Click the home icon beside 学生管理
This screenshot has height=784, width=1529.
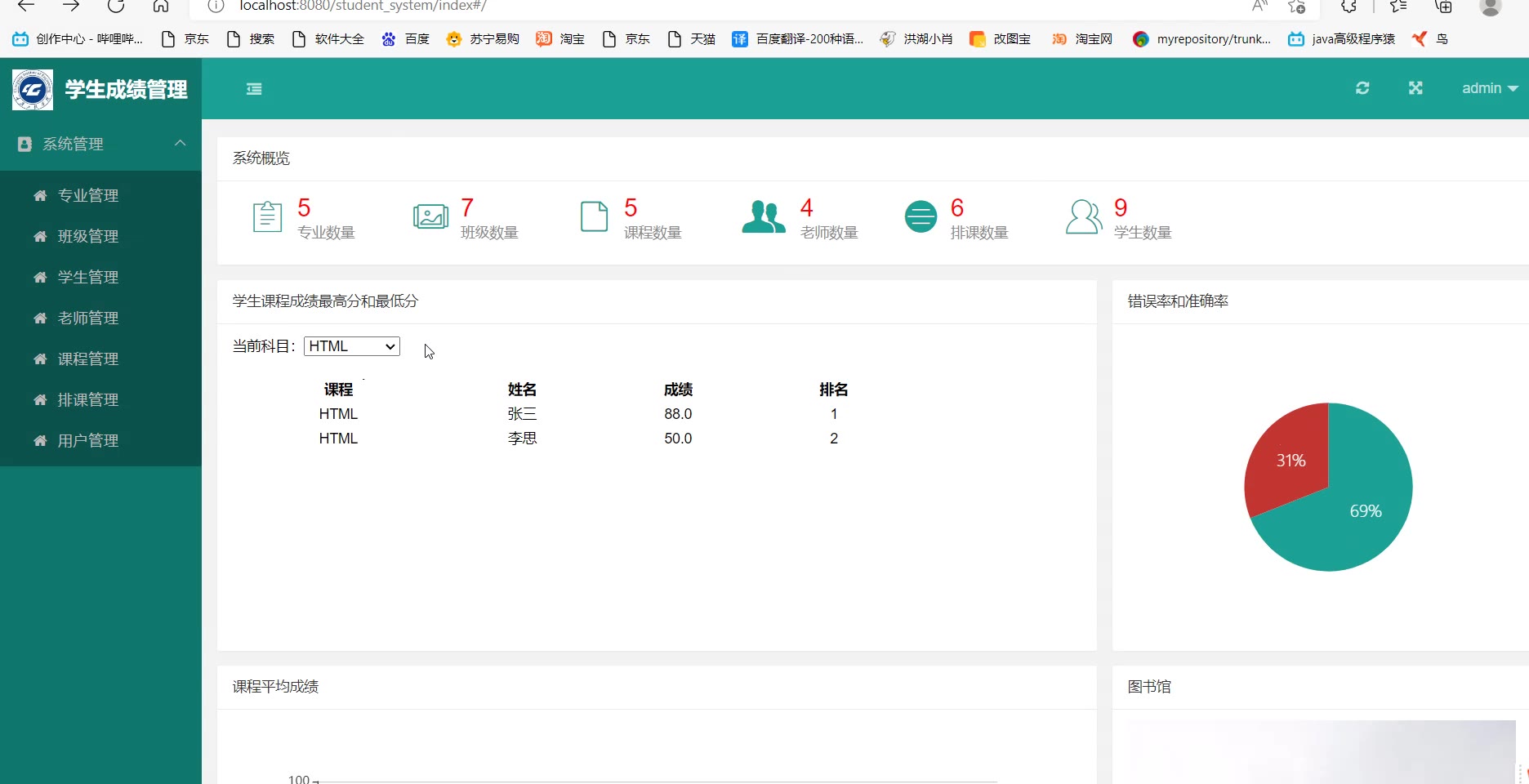(x=40, y=277)
